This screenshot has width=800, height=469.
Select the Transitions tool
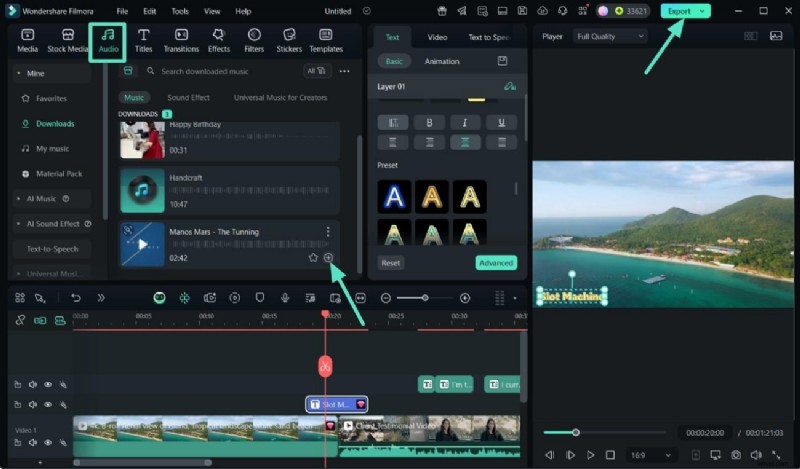coord(181,39)
